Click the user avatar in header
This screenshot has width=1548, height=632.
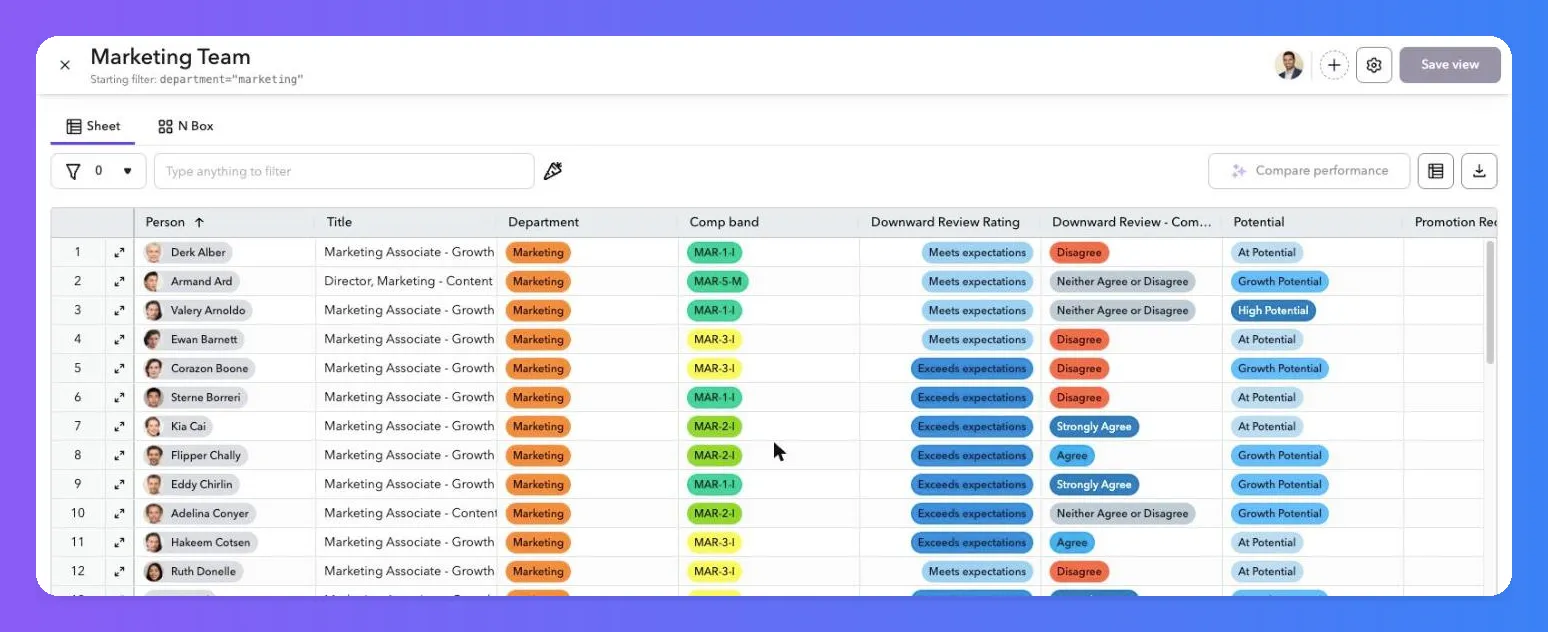[x=1289, y=65]
